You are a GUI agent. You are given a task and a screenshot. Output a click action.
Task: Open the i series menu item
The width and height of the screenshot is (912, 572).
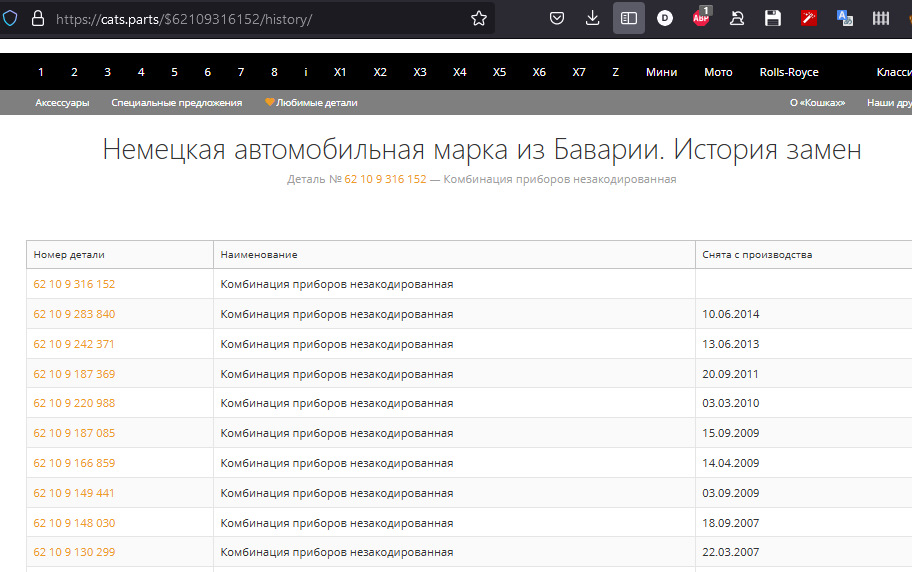(306, 72)
